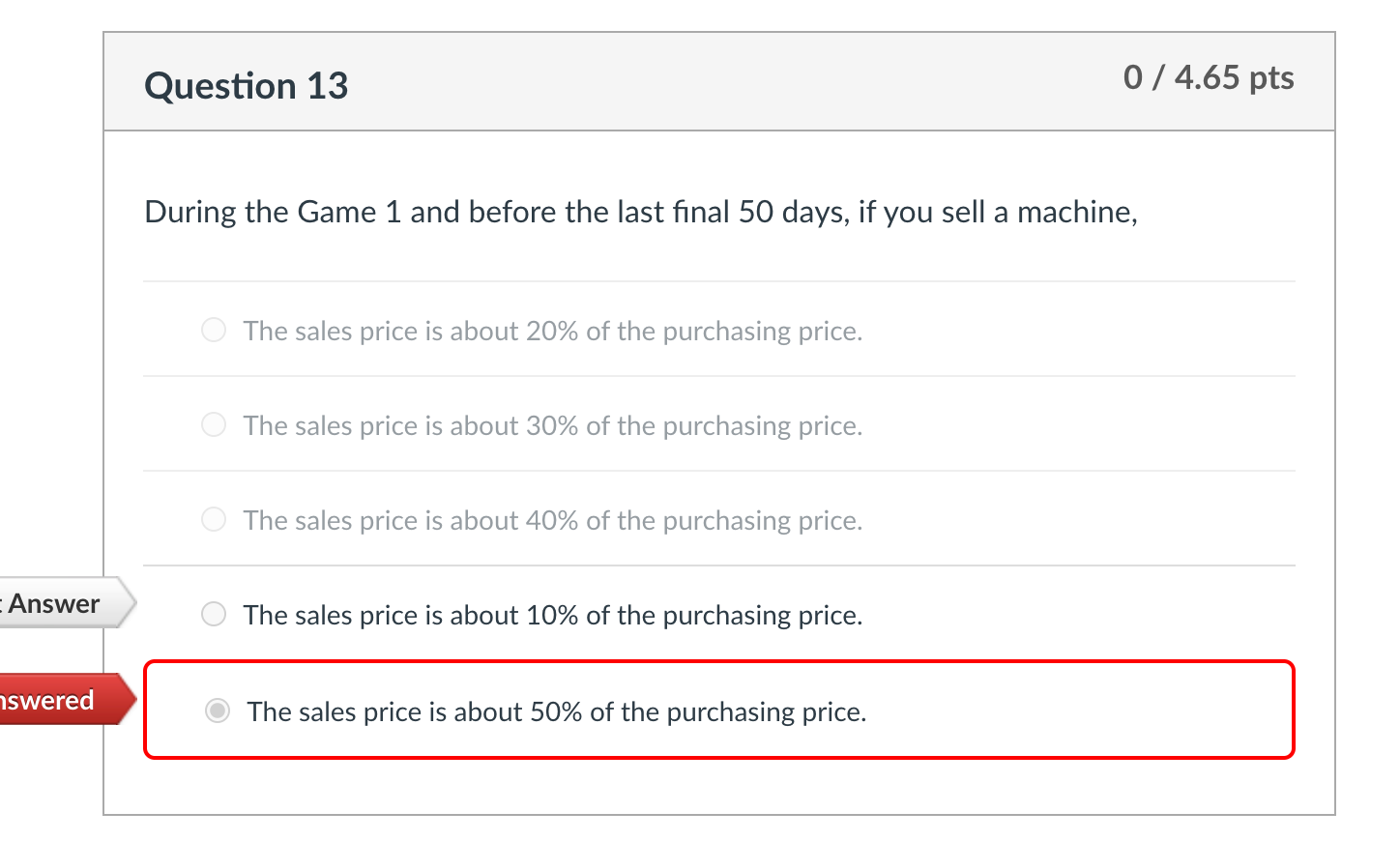Click the answer text saying 20% of purchasing price

click(x=553, y=331)
